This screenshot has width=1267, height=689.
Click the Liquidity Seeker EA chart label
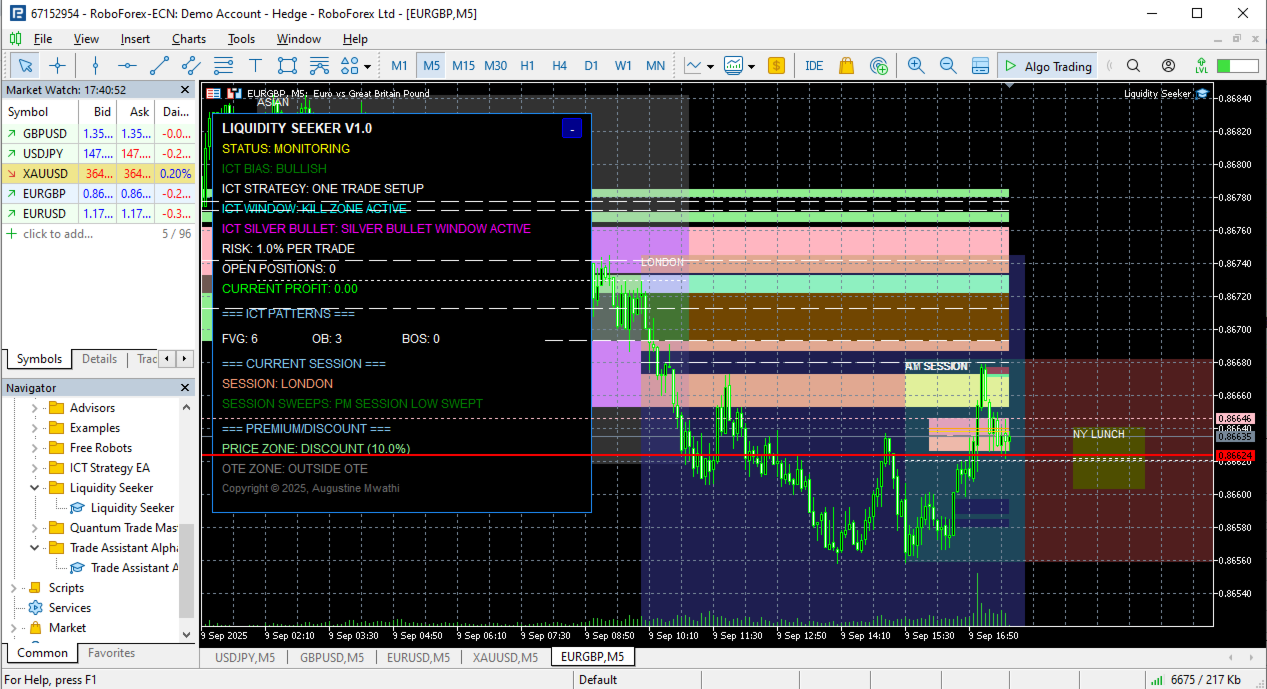pyautogui.click(x=1157, y=93)
